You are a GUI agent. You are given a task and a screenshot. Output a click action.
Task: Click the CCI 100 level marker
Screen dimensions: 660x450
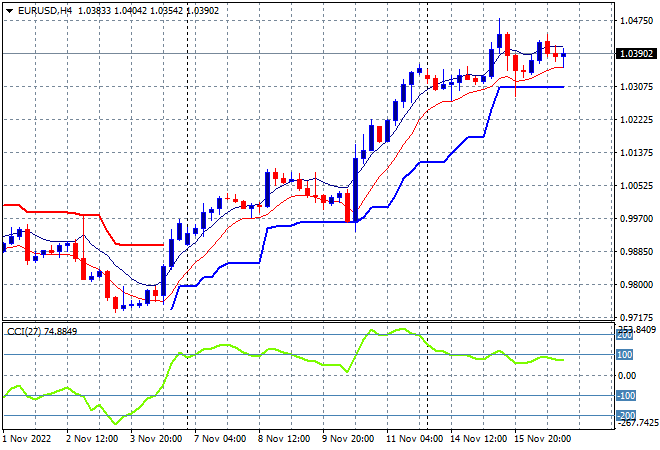coord(624,354)
